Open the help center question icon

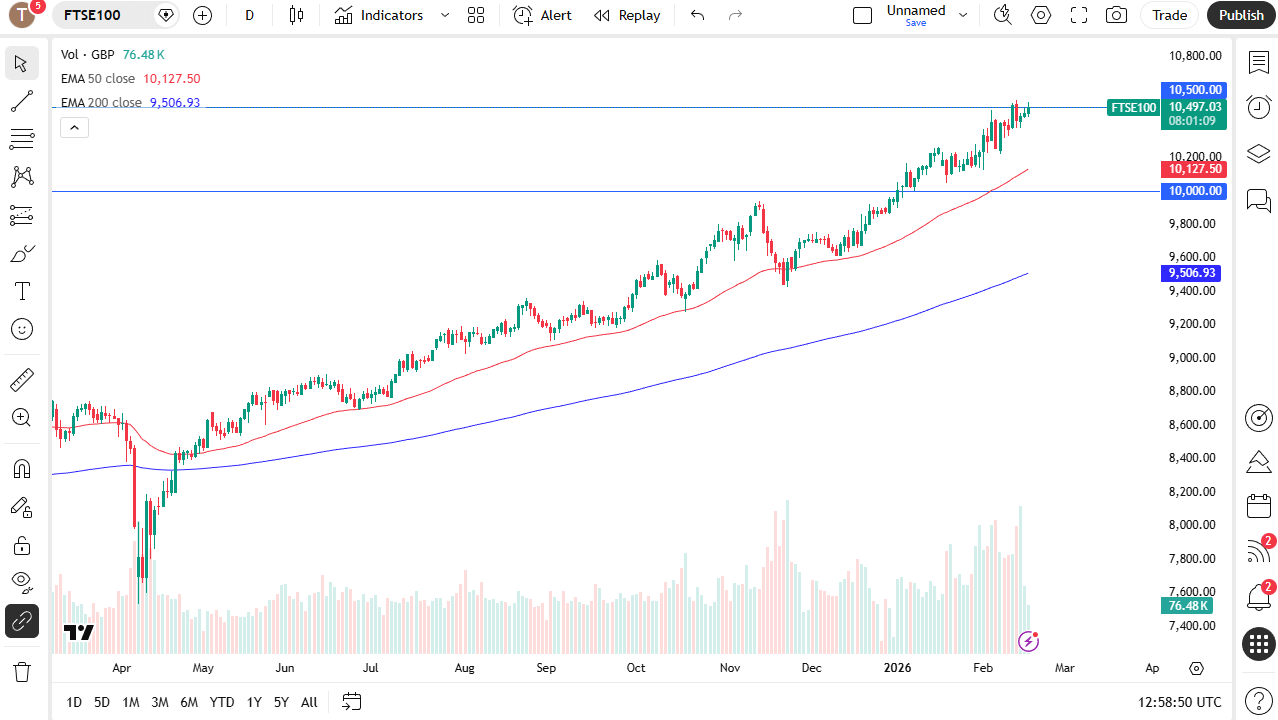pyautogui.click(x=1258, y=700)
